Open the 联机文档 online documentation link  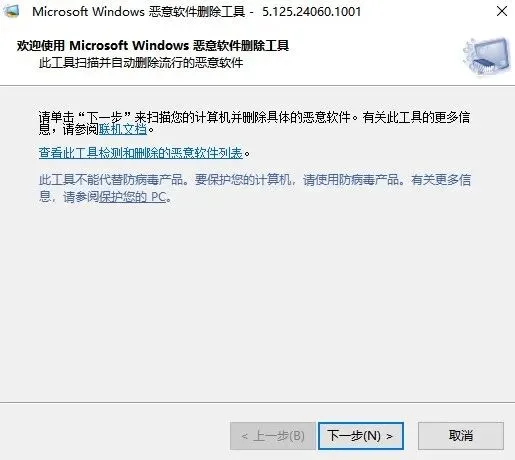[x=123, y=129]
